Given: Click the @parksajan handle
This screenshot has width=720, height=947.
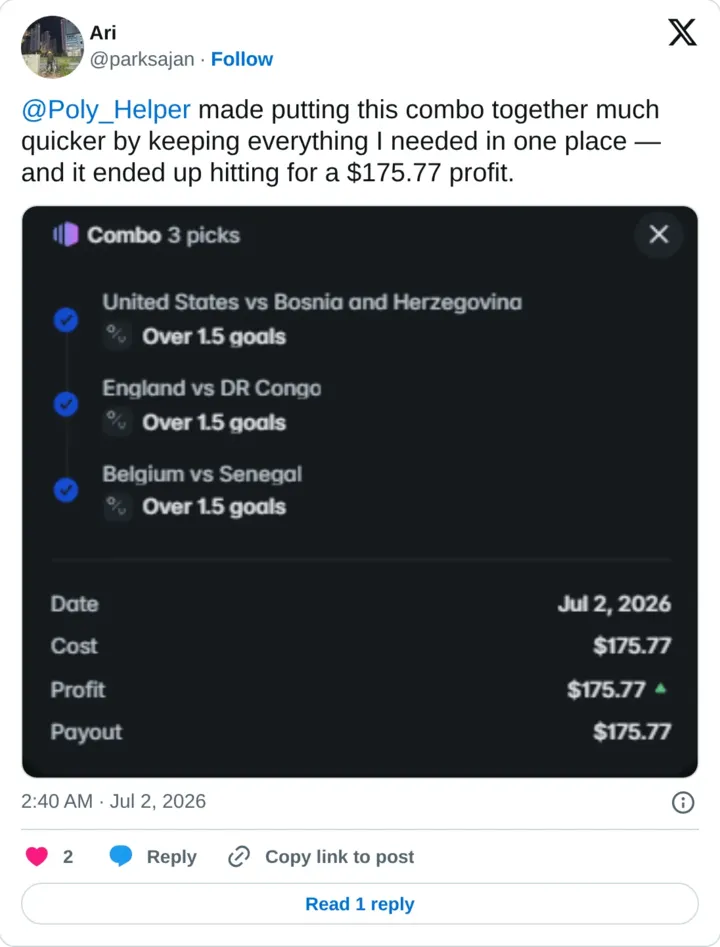Looking at the screenshot, I should (142, 59).
